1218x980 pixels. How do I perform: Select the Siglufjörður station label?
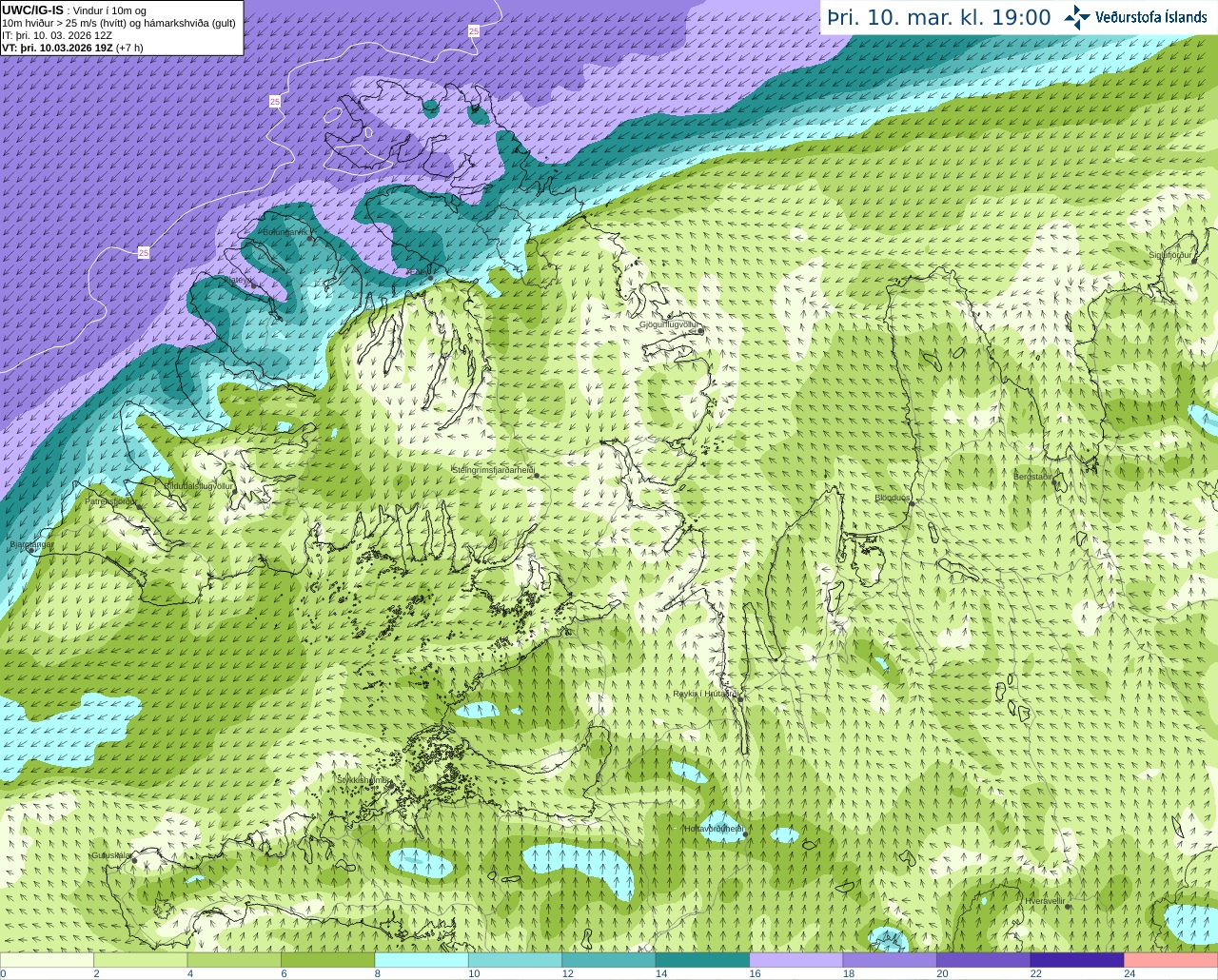(1170, 255)
